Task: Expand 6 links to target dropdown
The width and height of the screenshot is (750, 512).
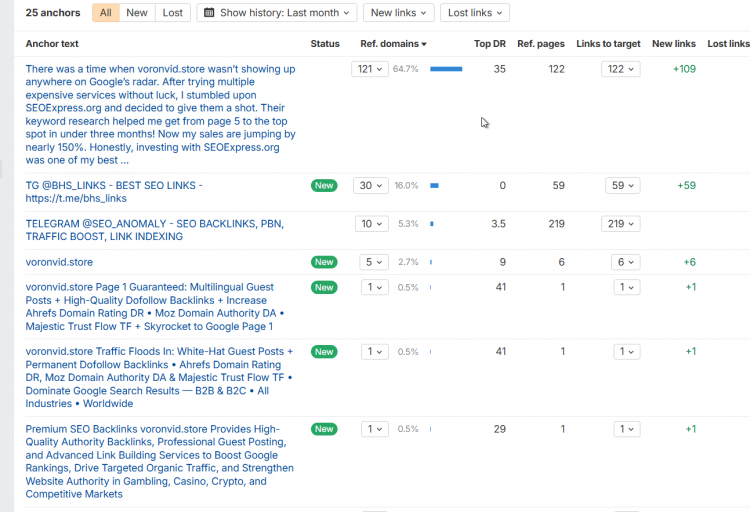Action: coord(626,262)
